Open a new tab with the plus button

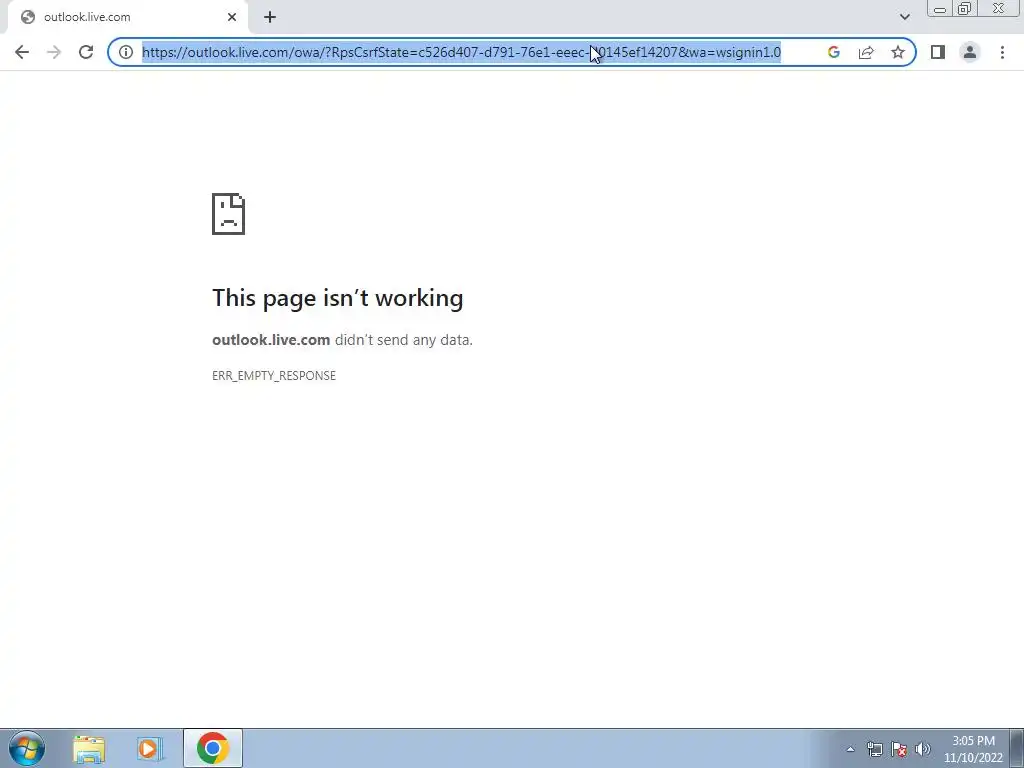(270, 17)
